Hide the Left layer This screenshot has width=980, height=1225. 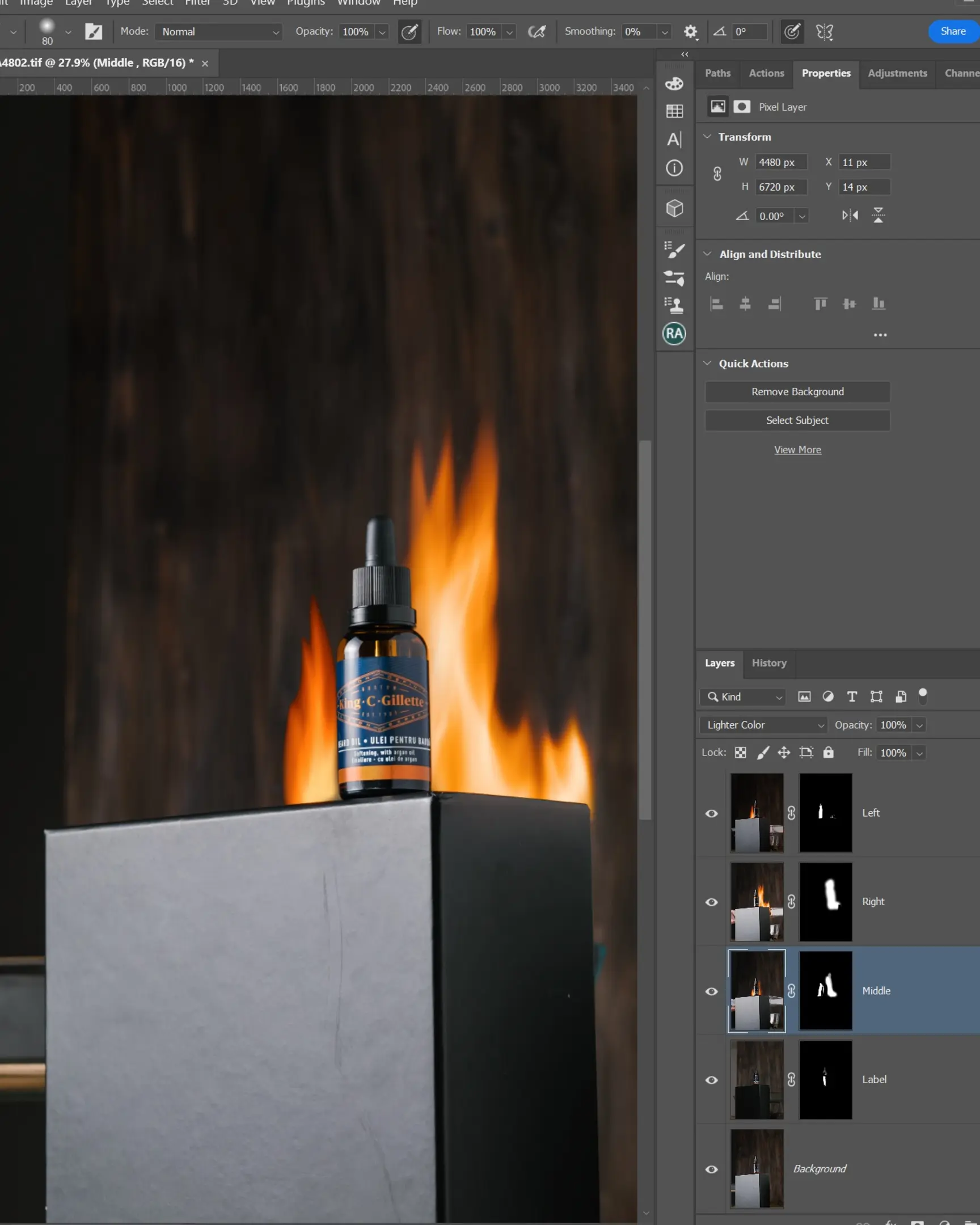click(x=711, y=813)
